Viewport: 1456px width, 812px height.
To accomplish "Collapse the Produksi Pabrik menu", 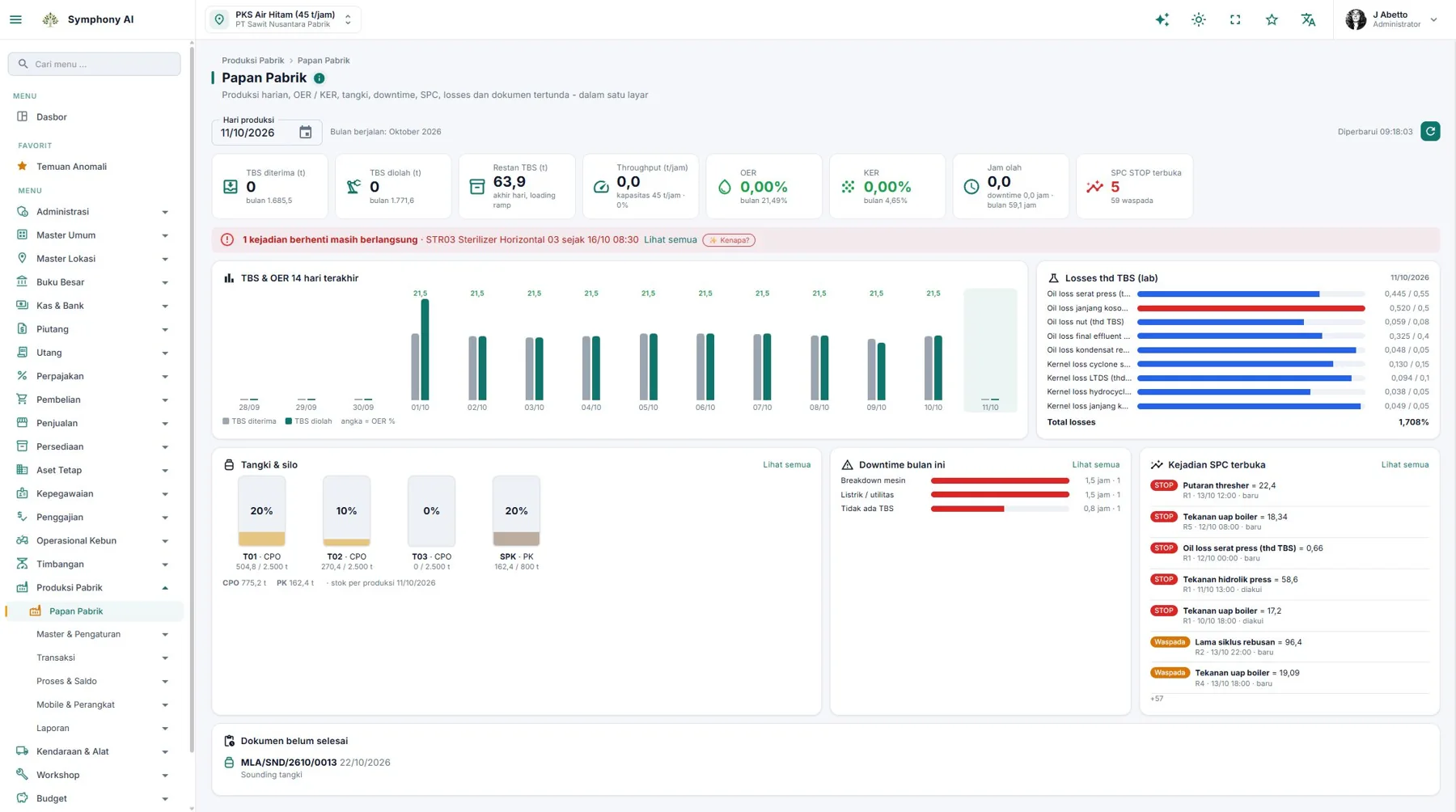I will 93,588.
